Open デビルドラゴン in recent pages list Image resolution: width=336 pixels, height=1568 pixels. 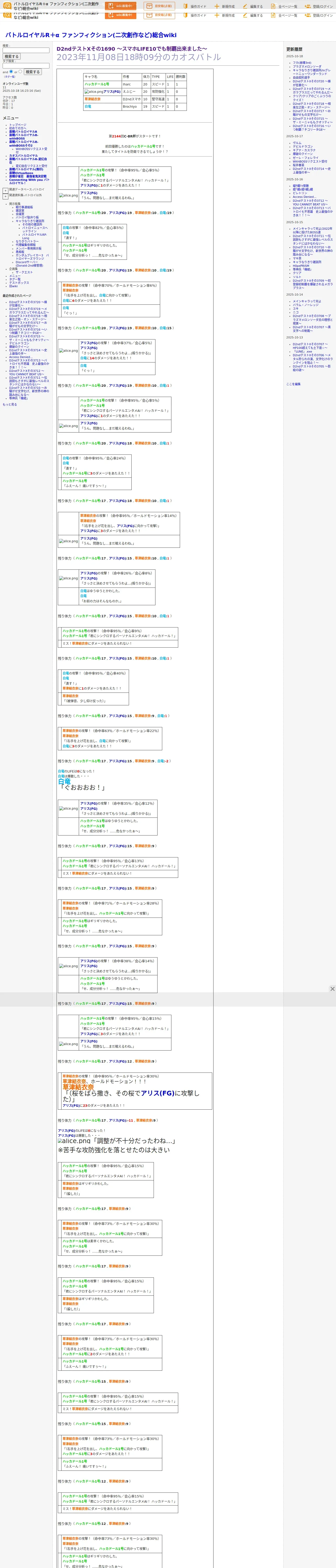pos(19,343)
